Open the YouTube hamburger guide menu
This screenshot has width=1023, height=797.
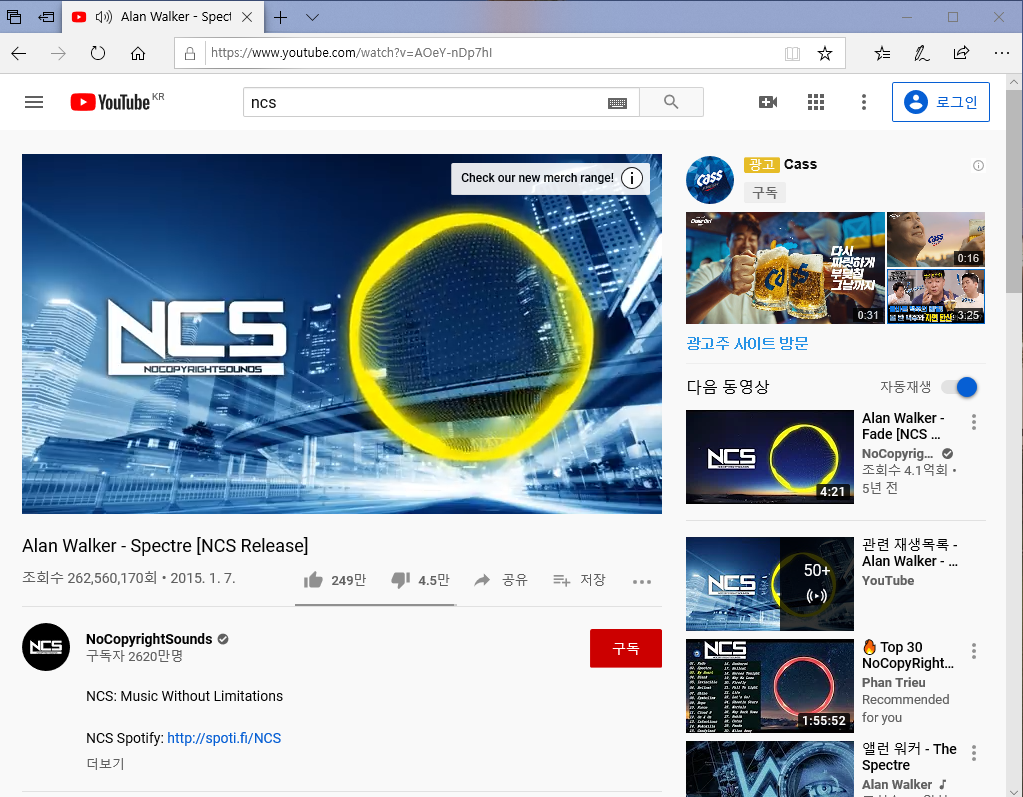34,102
